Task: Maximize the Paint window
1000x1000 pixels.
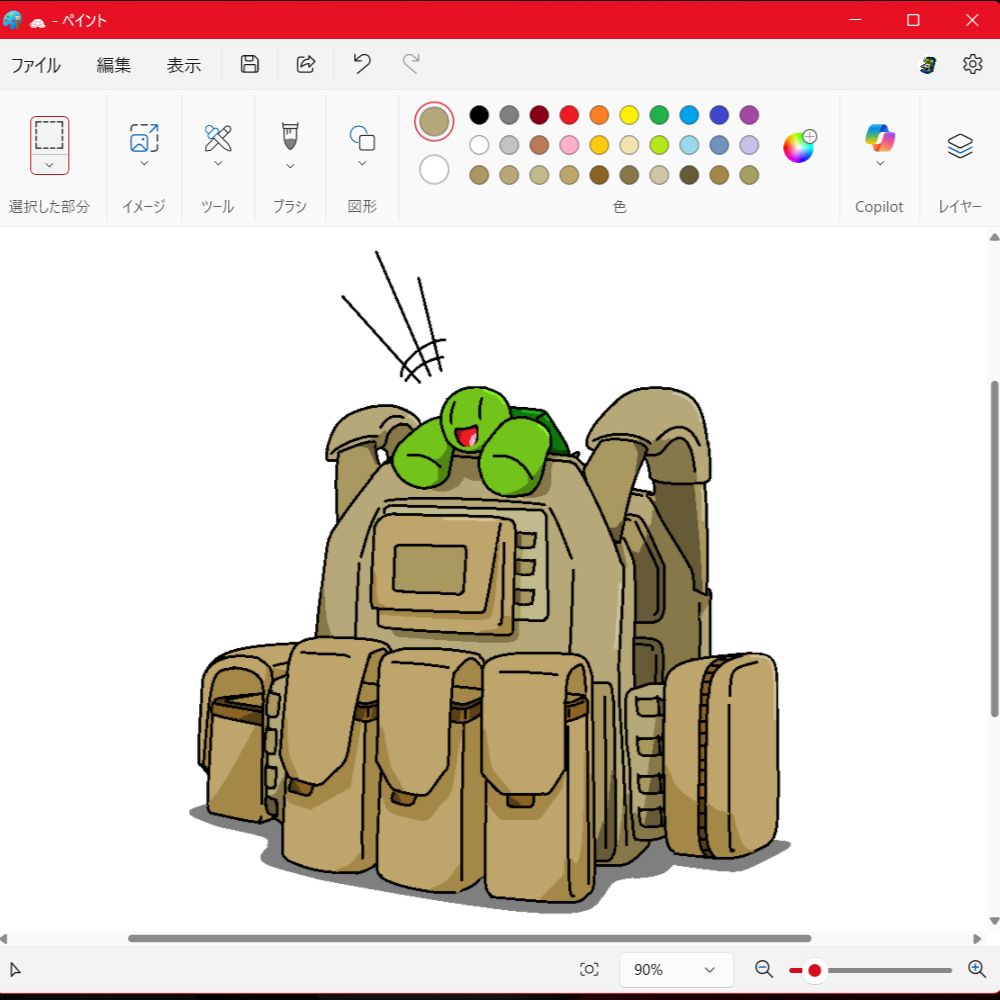Action: click(x=913, y=20)
